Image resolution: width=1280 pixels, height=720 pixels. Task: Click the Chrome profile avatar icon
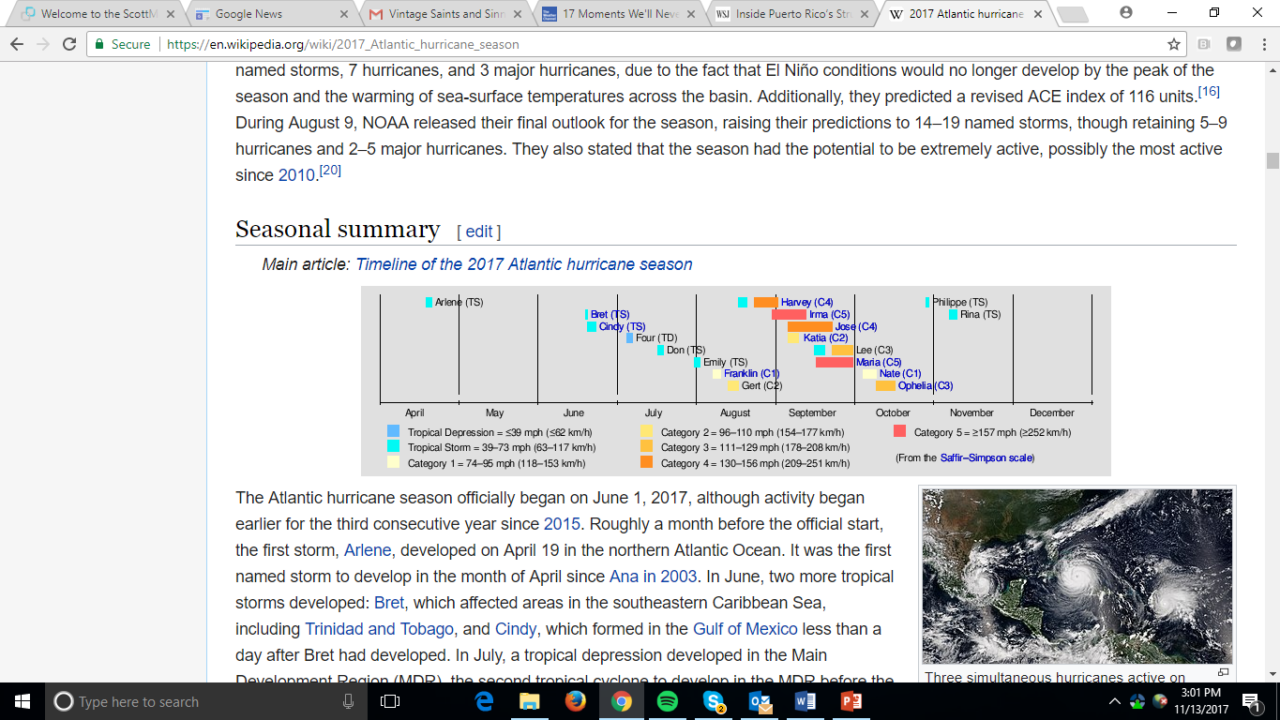pyautogui.click(x=1127, y=13)
